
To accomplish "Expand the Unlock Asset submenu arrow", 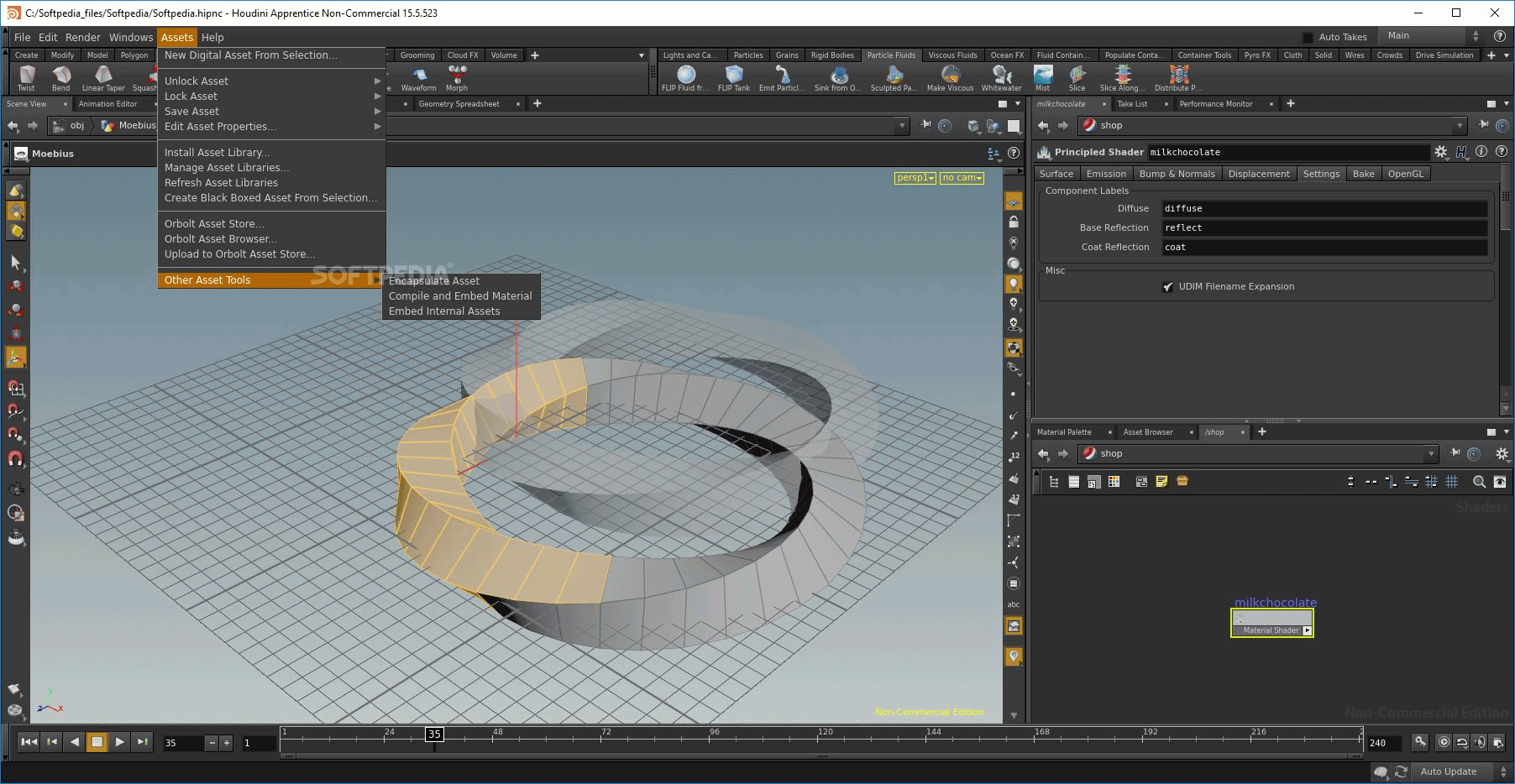I will click(378, 81).
